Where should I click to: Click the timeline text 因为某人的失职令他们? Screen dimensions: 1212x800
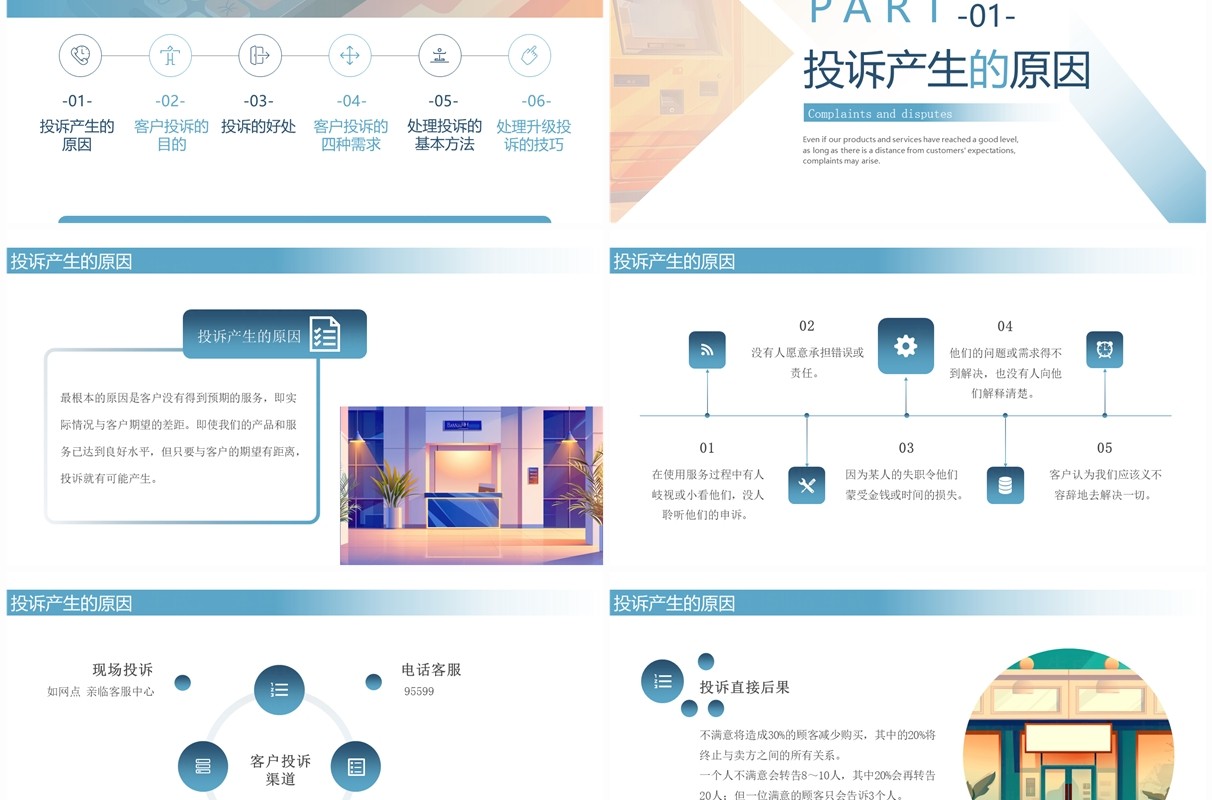pos(905,484)
